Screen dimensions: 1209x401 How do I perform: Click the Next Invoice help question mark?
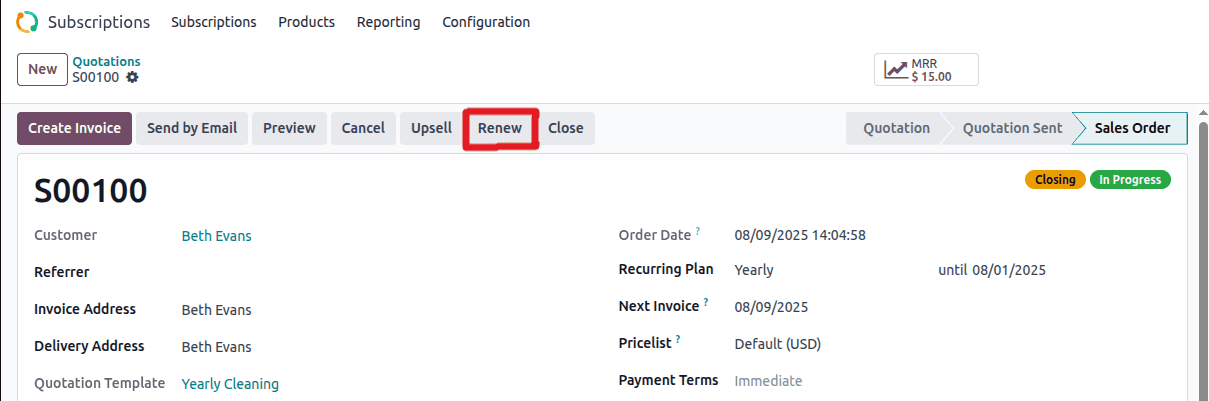pyautogui.click(x=706, y=302)
